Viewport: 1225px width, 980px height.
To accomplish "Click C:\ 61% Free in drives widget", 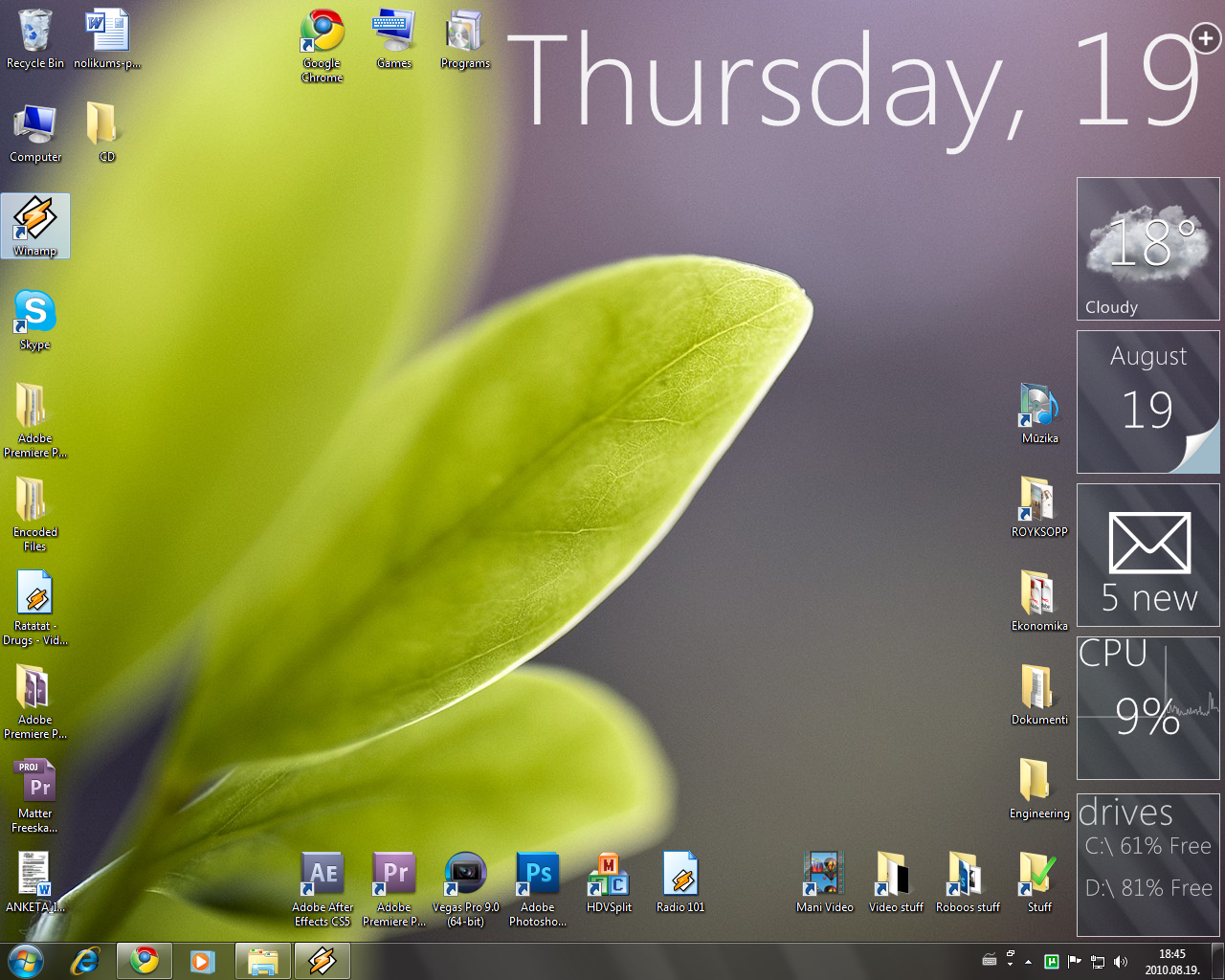I will (x=1148, y=846).
